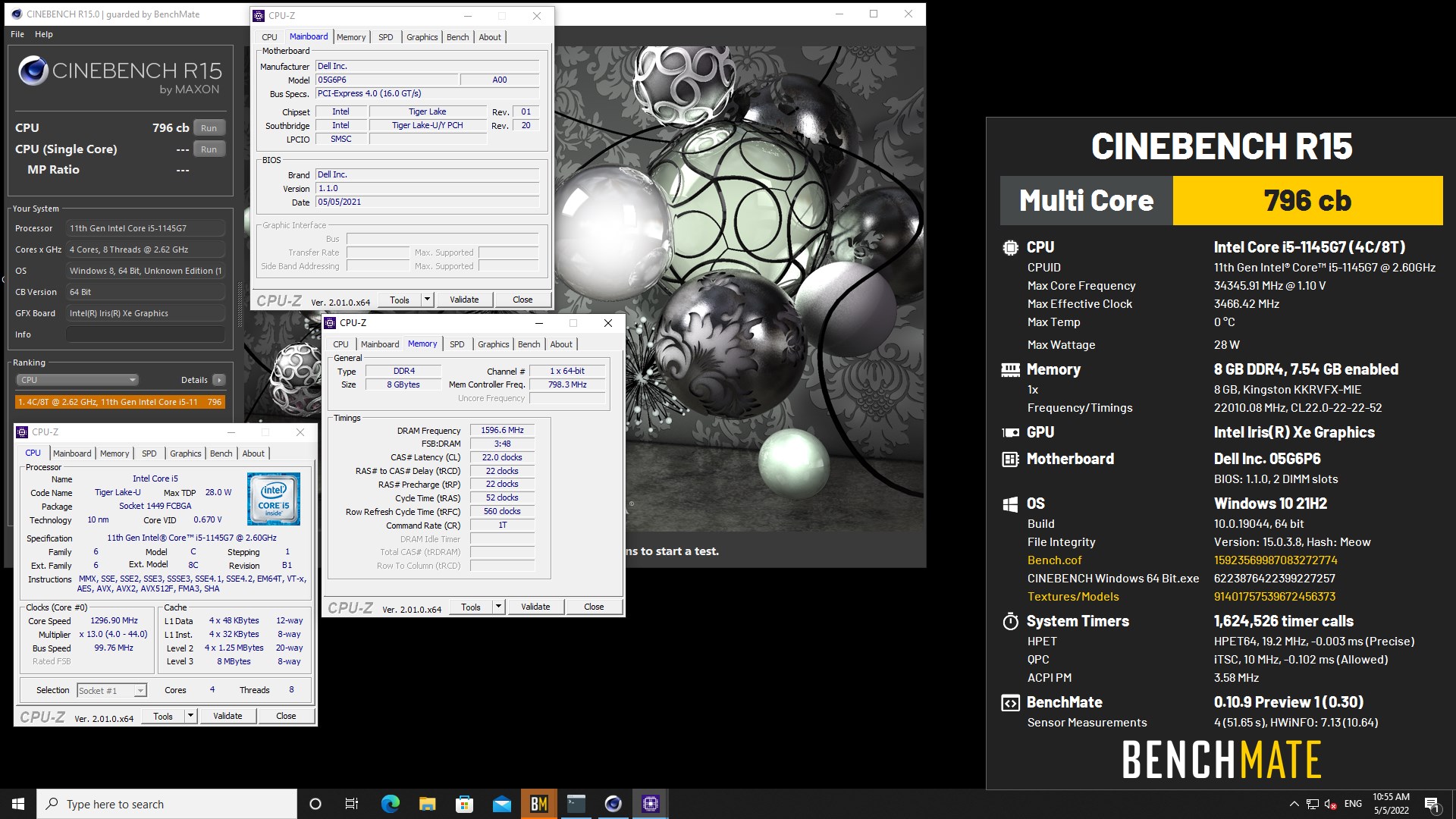Open the network status tray icon
This screenshot has width=1456, height=819.
[1313, 804]
